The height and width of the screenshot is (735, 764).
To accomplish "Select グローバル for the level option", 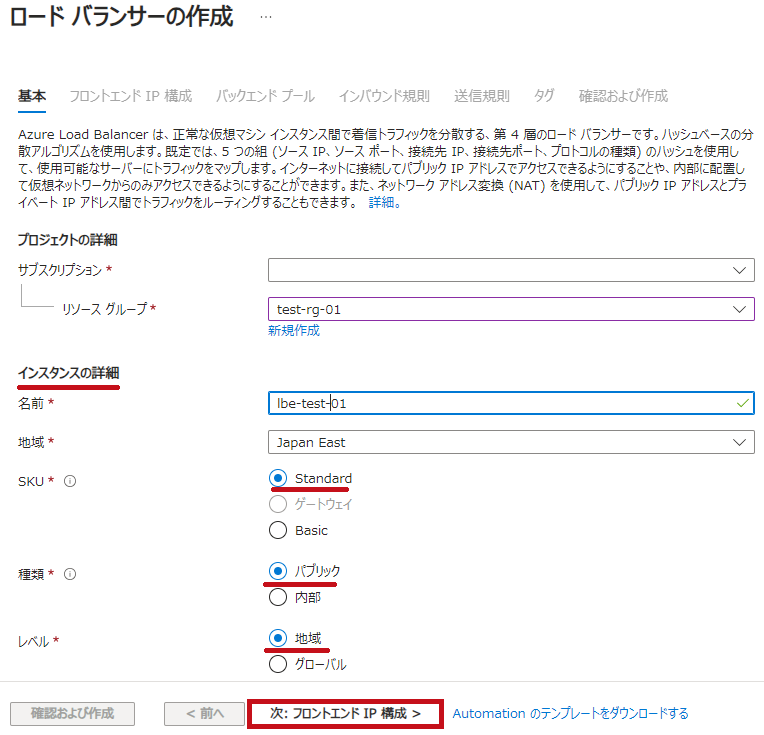I will (x=278, y=664).
